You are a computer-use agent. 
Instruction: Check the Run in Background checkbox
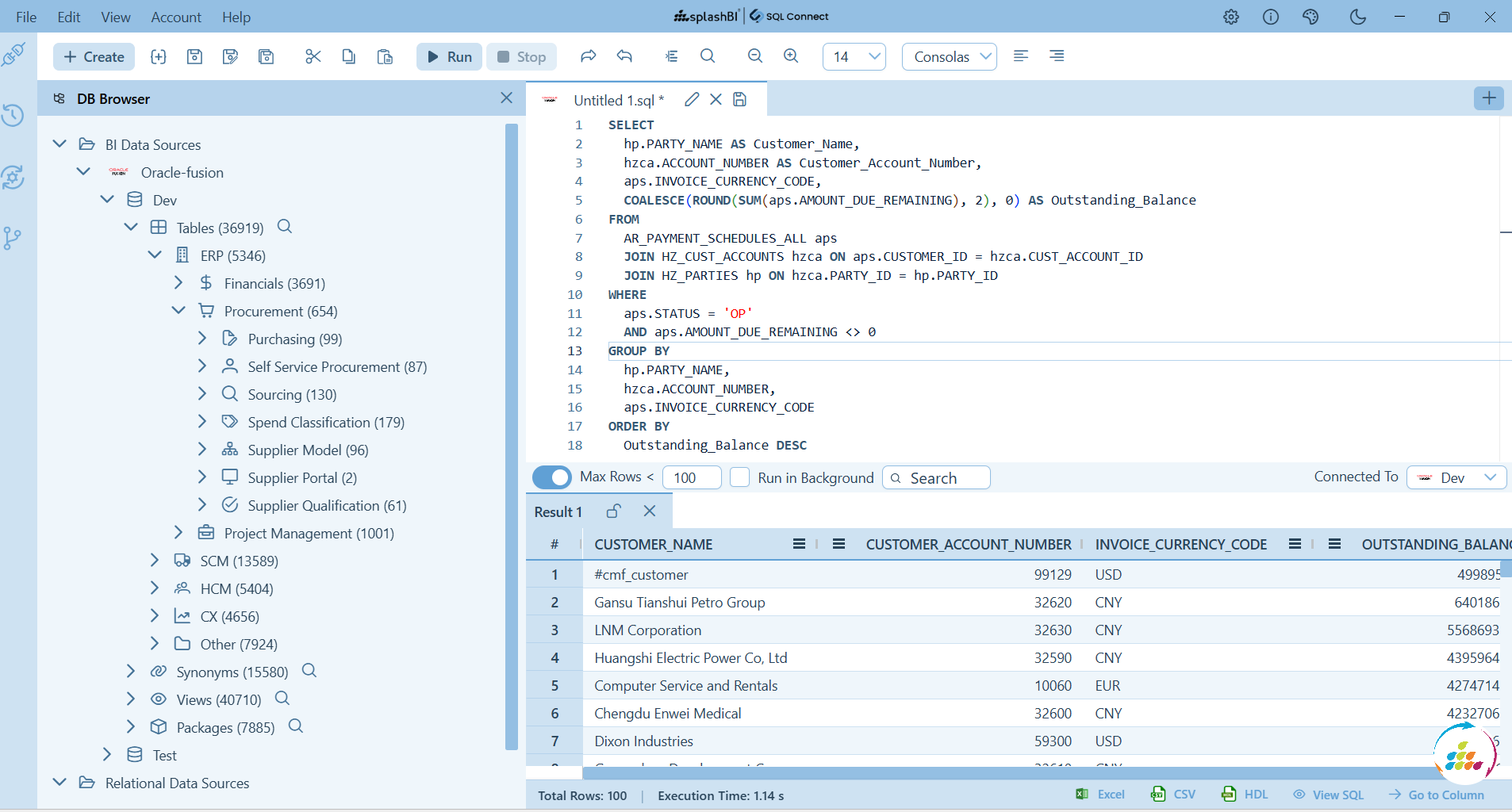(739, 477)
